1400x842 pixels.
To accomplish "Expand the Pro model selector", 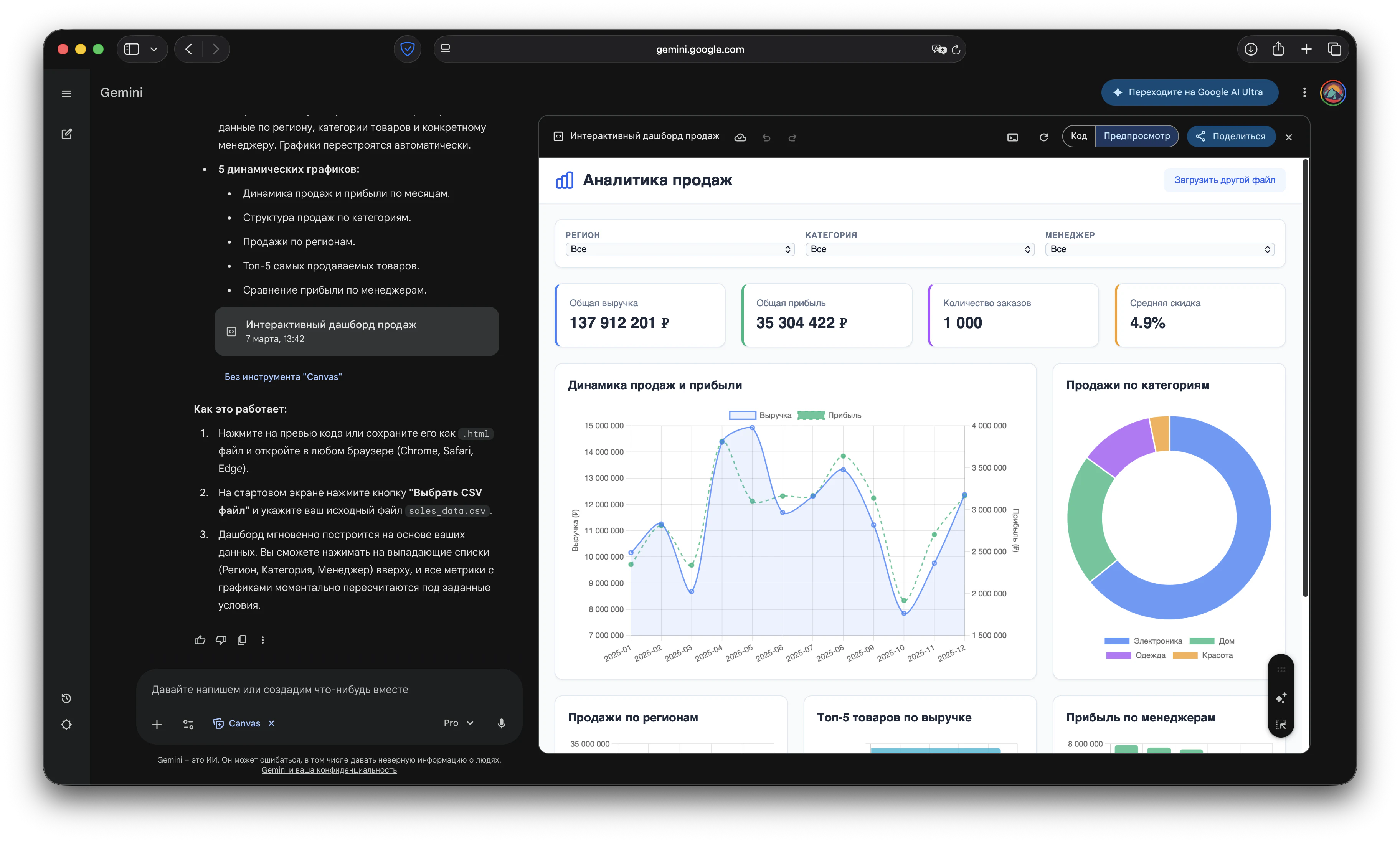I will [458, 723].
